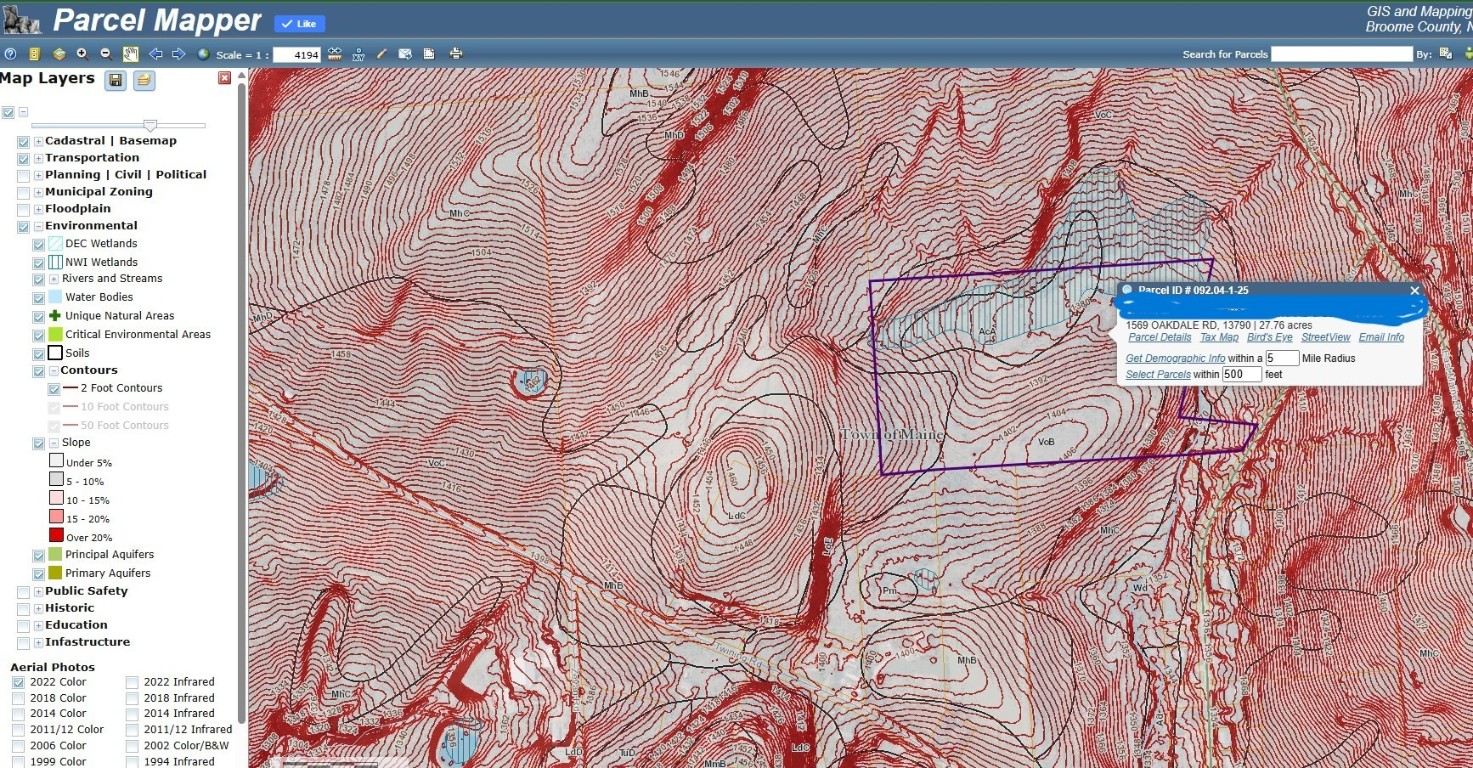Open the measure ruler tool
The width and height of the screenshot is (1473, 768).
coord(335,54)
